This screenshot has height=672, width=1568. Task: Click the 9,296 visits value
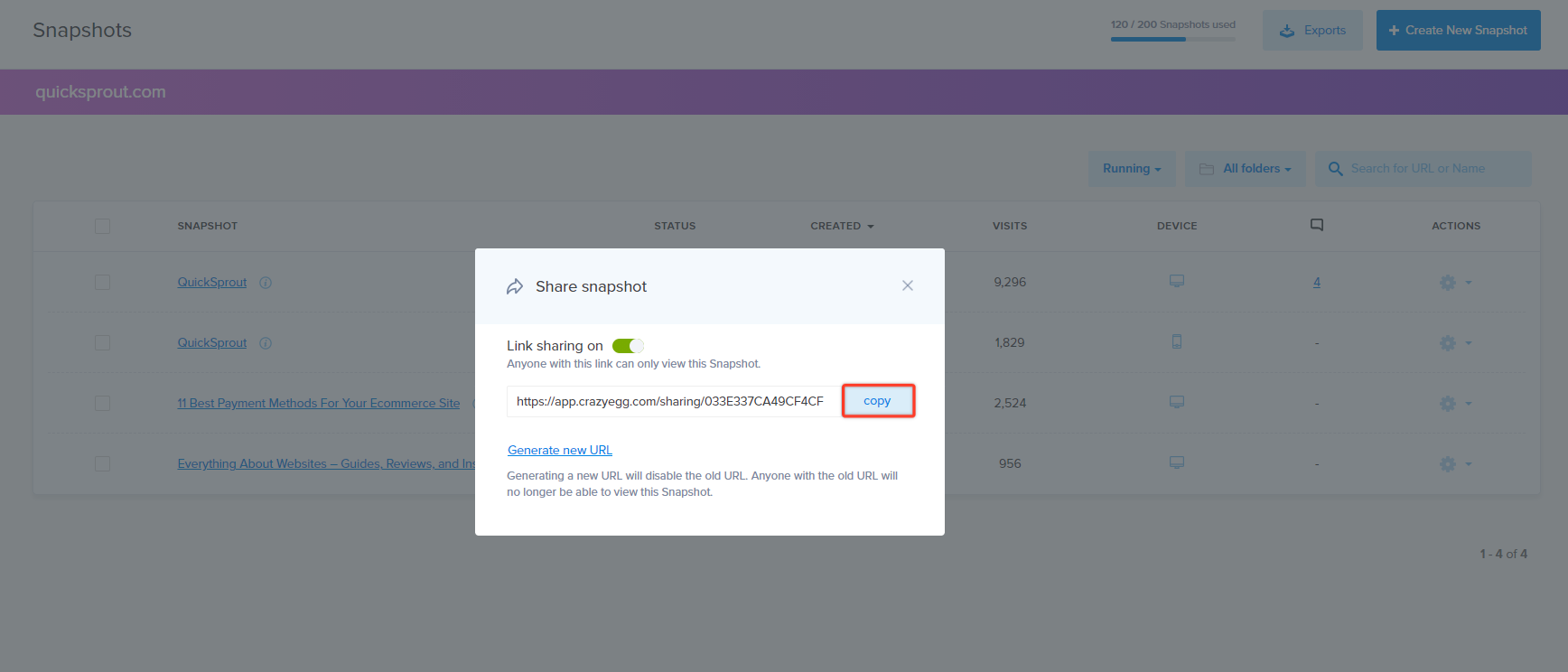[x=1010, y=283]
